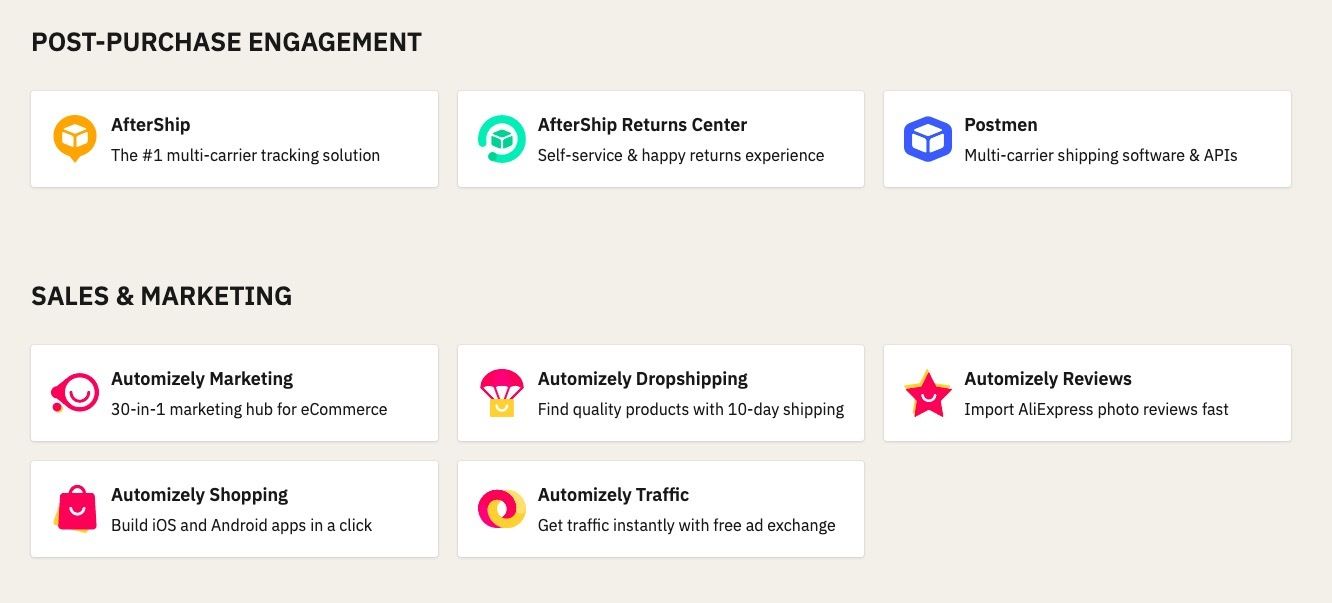The height and width of the screenshot is (603, 1332).
Task: Click the Automizely Dropshipping parachute icon
Action: 502,393
